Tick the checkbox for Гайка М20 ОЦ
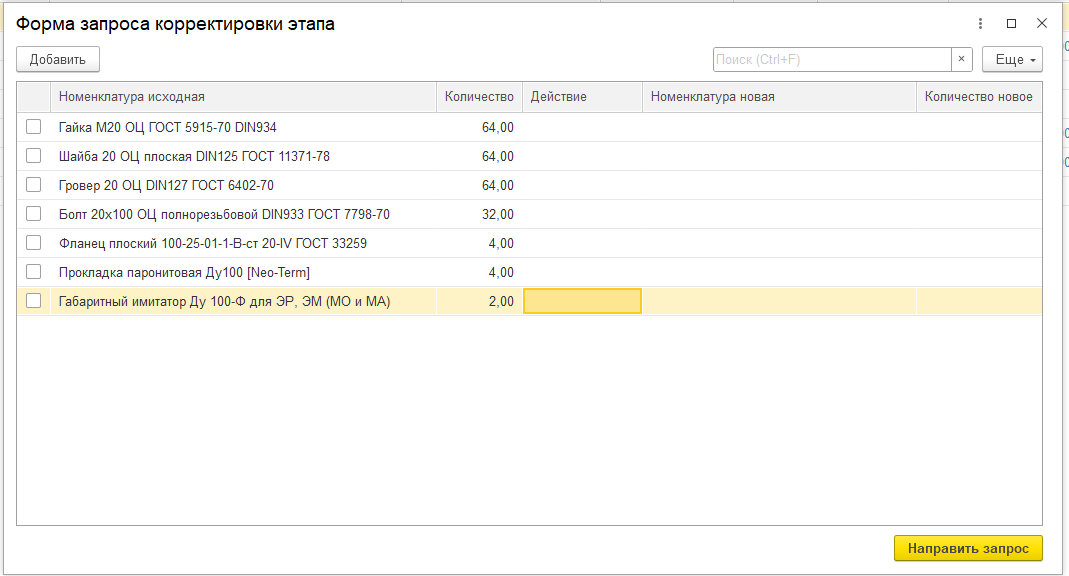This screenshot has width=1069, height=576. click(x=33, y=127)
